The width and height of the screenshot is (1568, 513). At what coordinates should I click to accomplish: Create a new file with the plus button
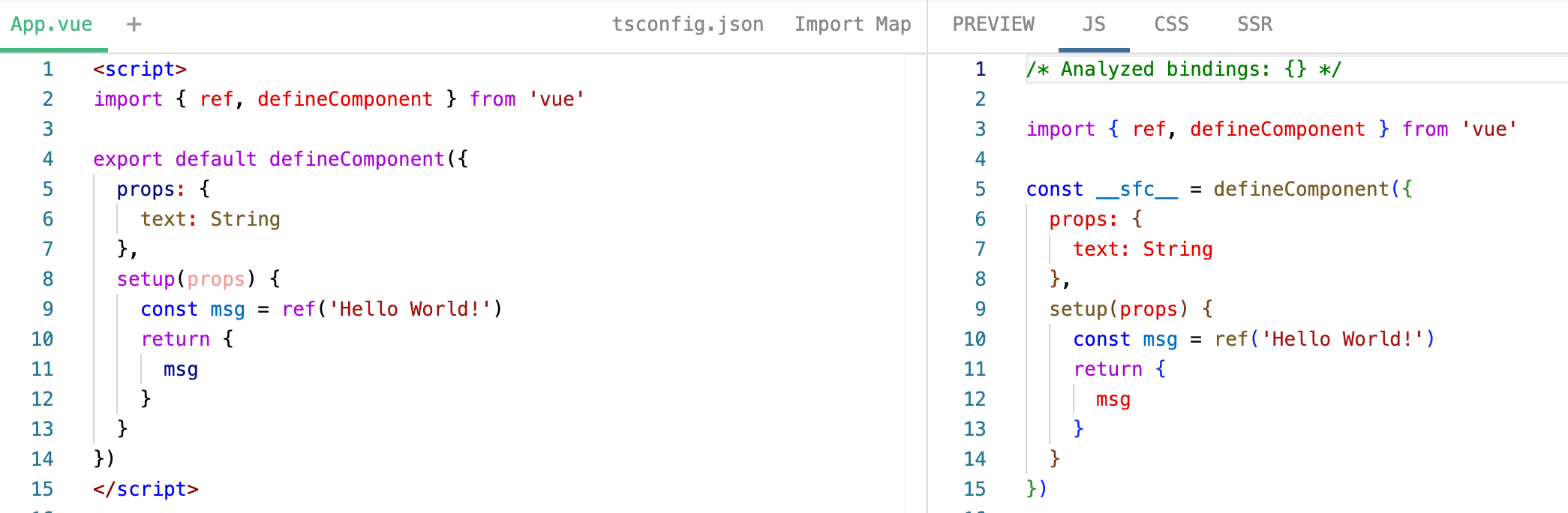133,23
